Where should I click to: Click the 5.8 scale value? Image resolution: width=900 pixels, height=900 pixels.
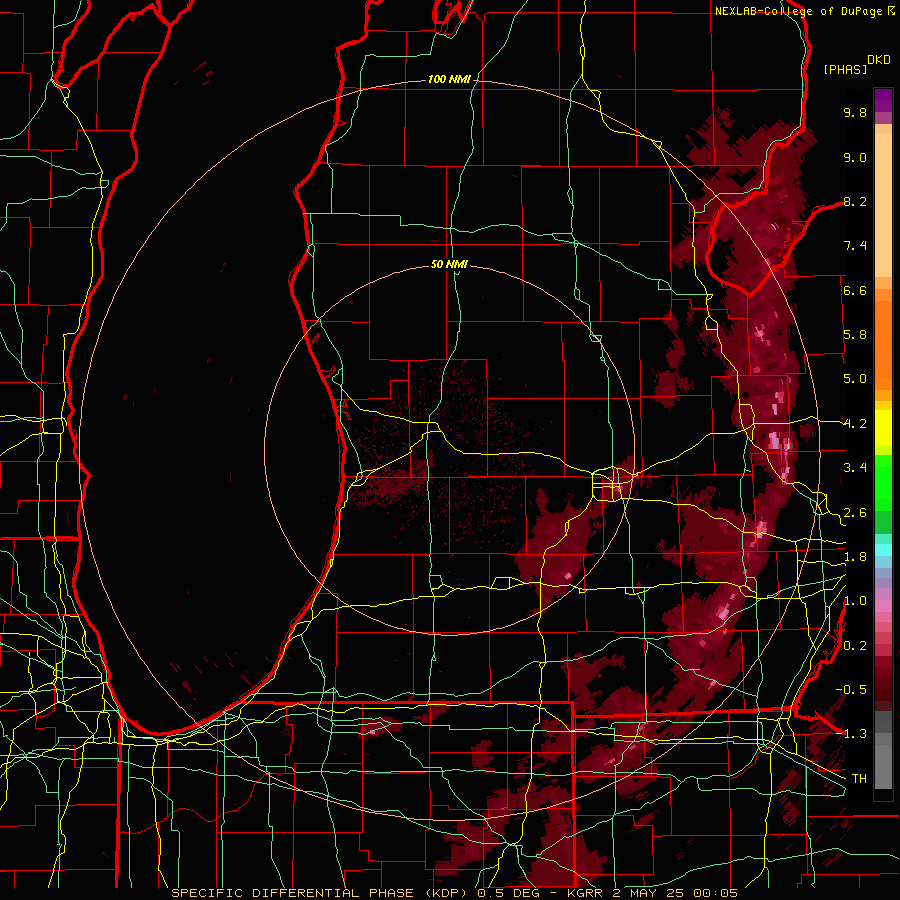click(855, 335)
